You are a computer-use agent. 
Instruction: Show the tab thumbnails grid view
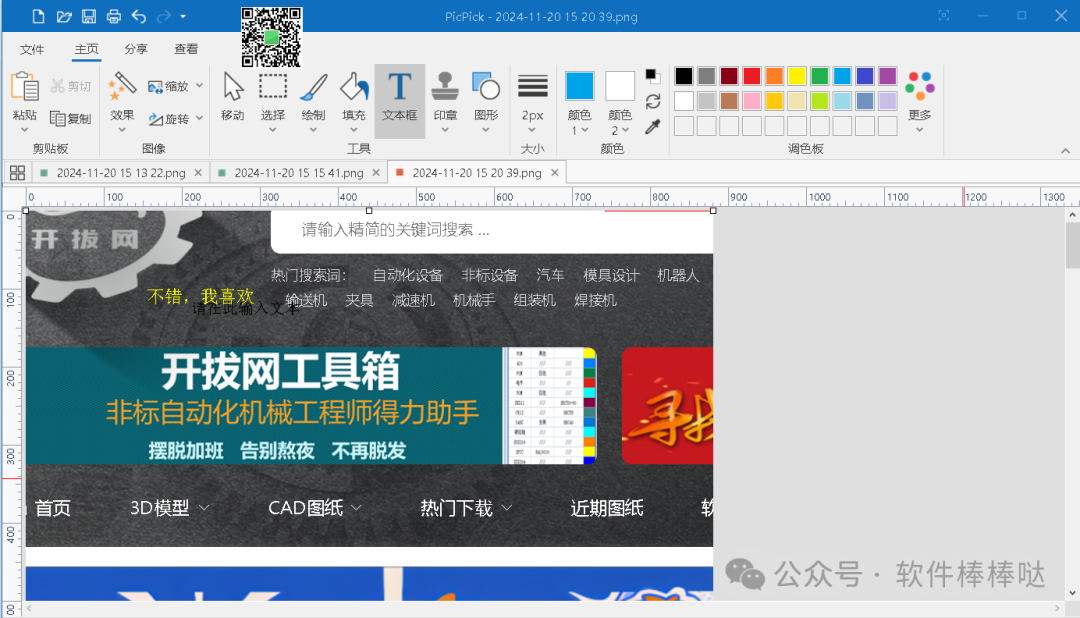point(17,172)
